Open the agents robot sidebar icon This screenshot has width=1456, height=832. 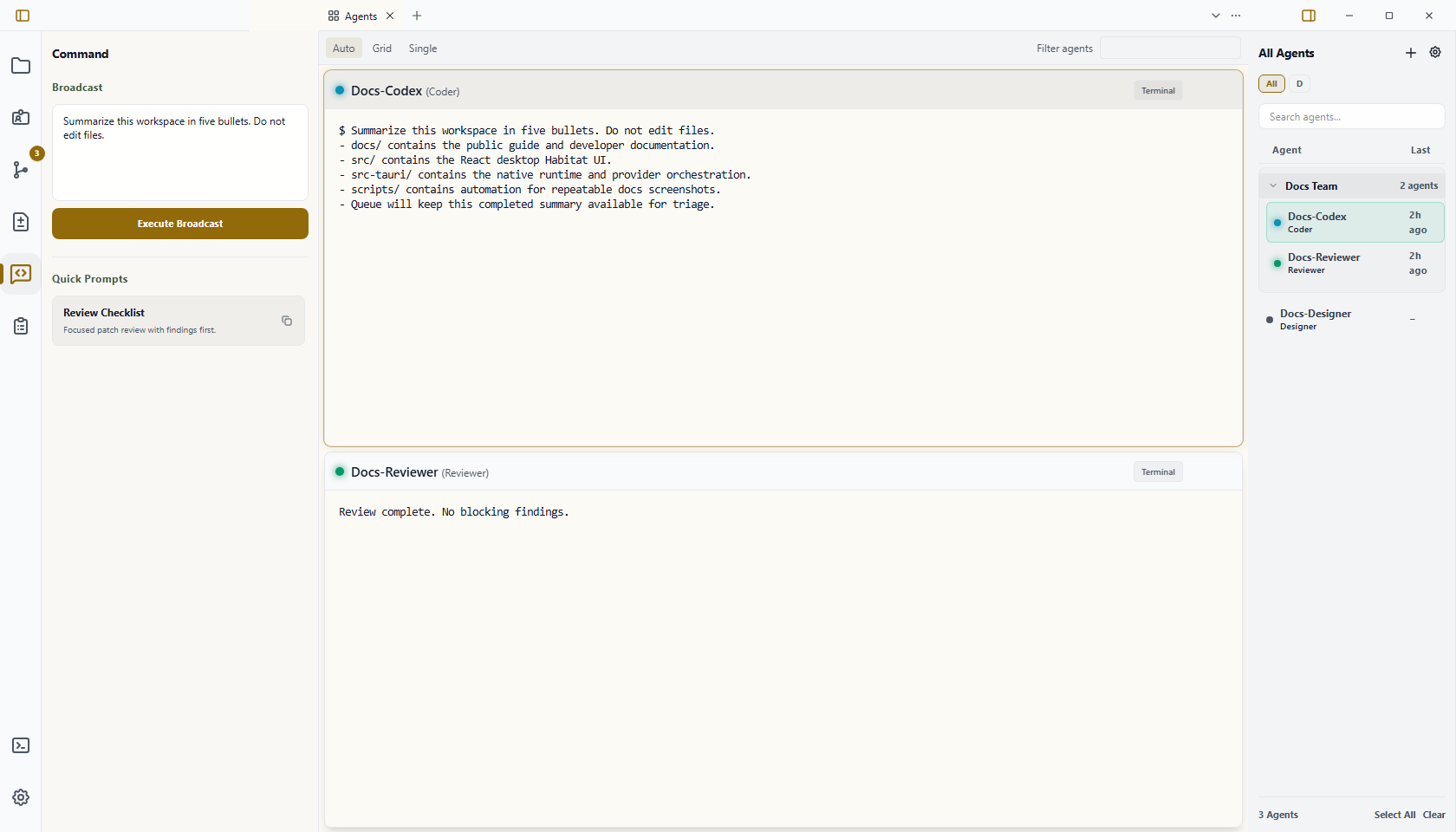pyautogui.click(x=21, y=118)
